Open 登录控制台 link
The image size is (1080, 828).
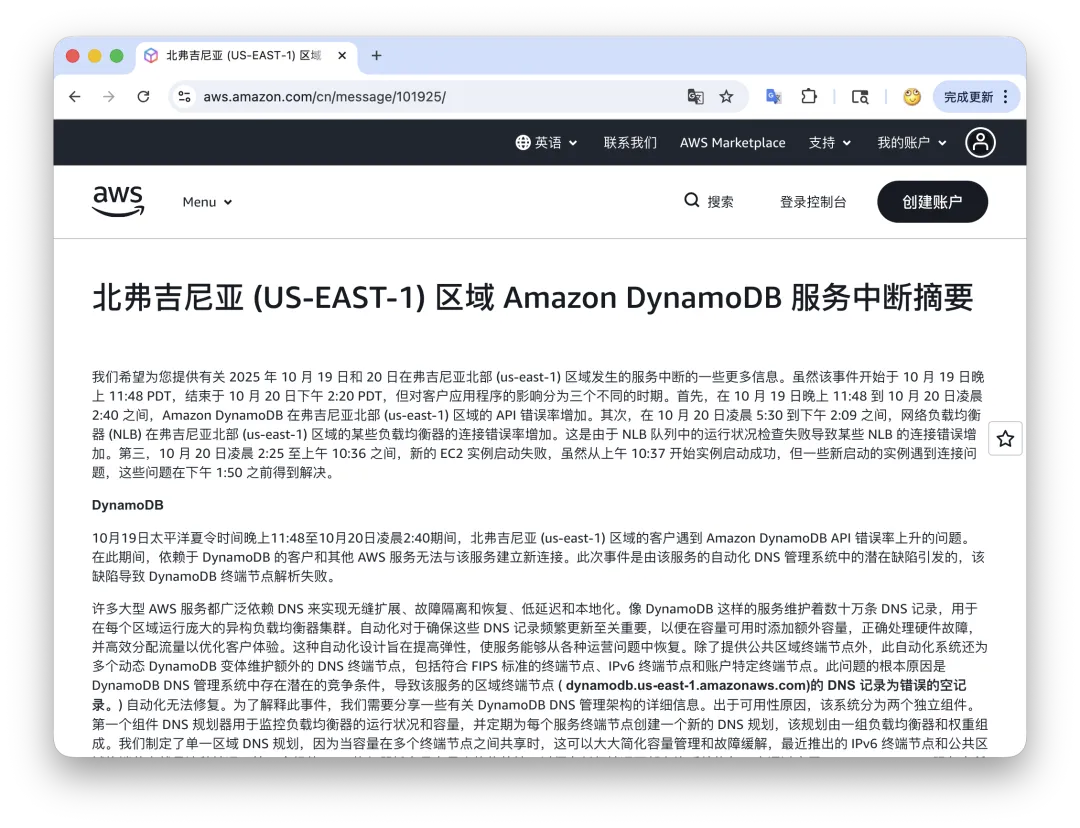pyautogui.click(x=813, y=201)
